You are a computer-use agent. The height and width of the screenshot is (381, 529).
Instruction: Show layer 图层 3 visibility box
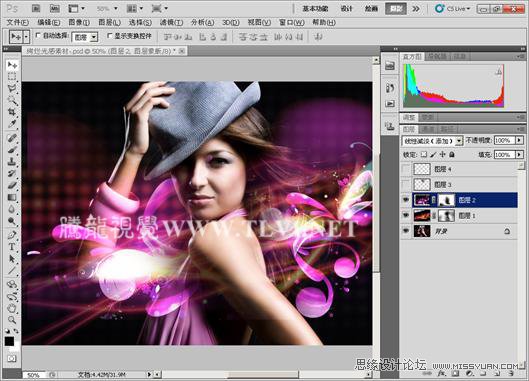click(x=406, y=184)
